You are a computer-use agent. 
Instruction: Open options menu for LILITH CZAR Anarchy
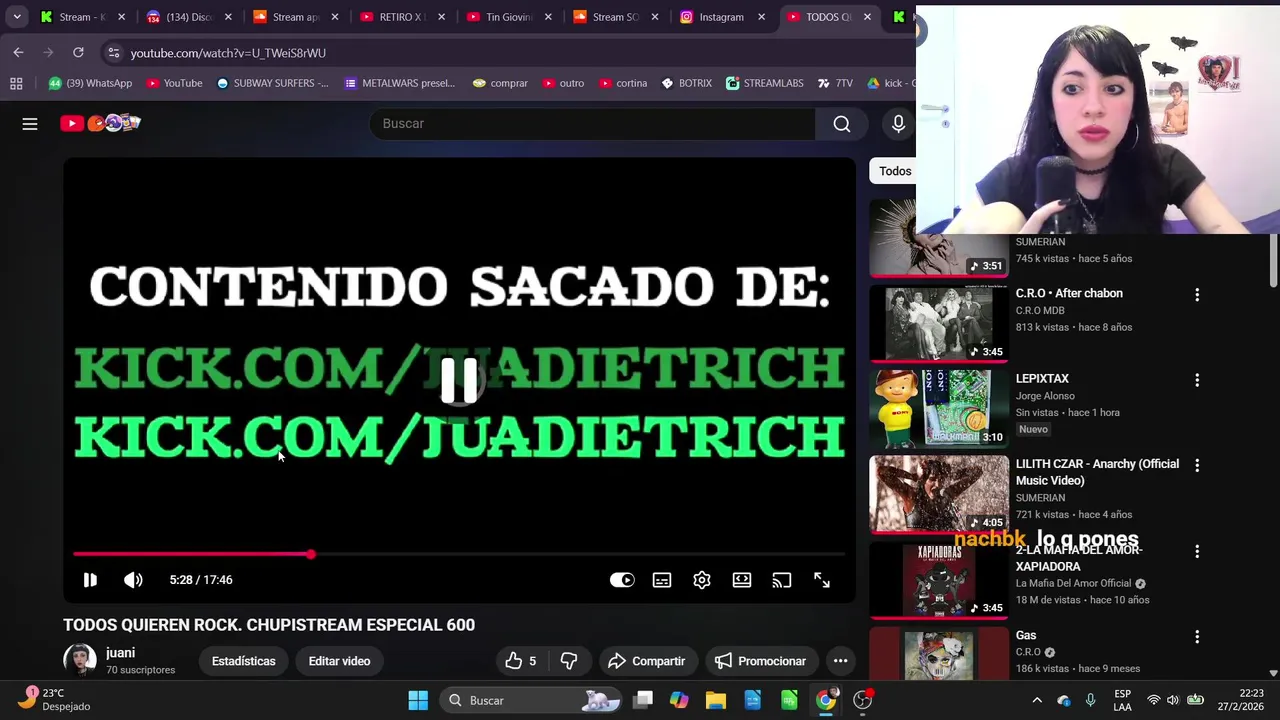[x=1197, y=465]
